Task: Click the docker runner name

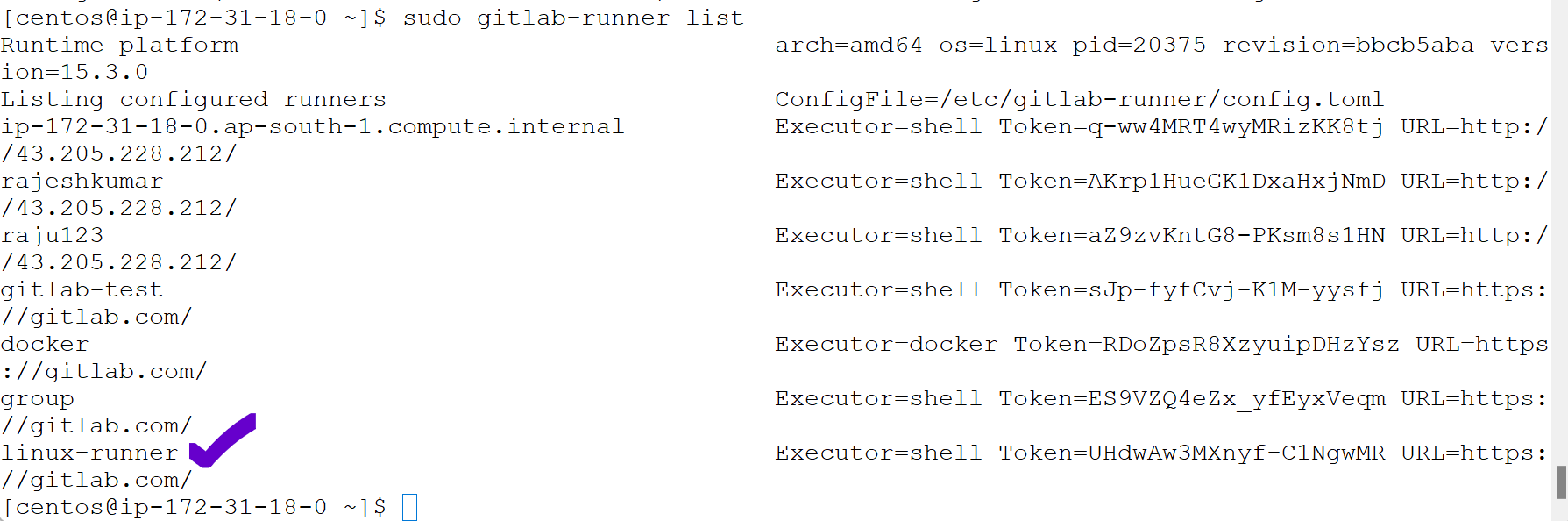Action: click(x=45, y=344)
